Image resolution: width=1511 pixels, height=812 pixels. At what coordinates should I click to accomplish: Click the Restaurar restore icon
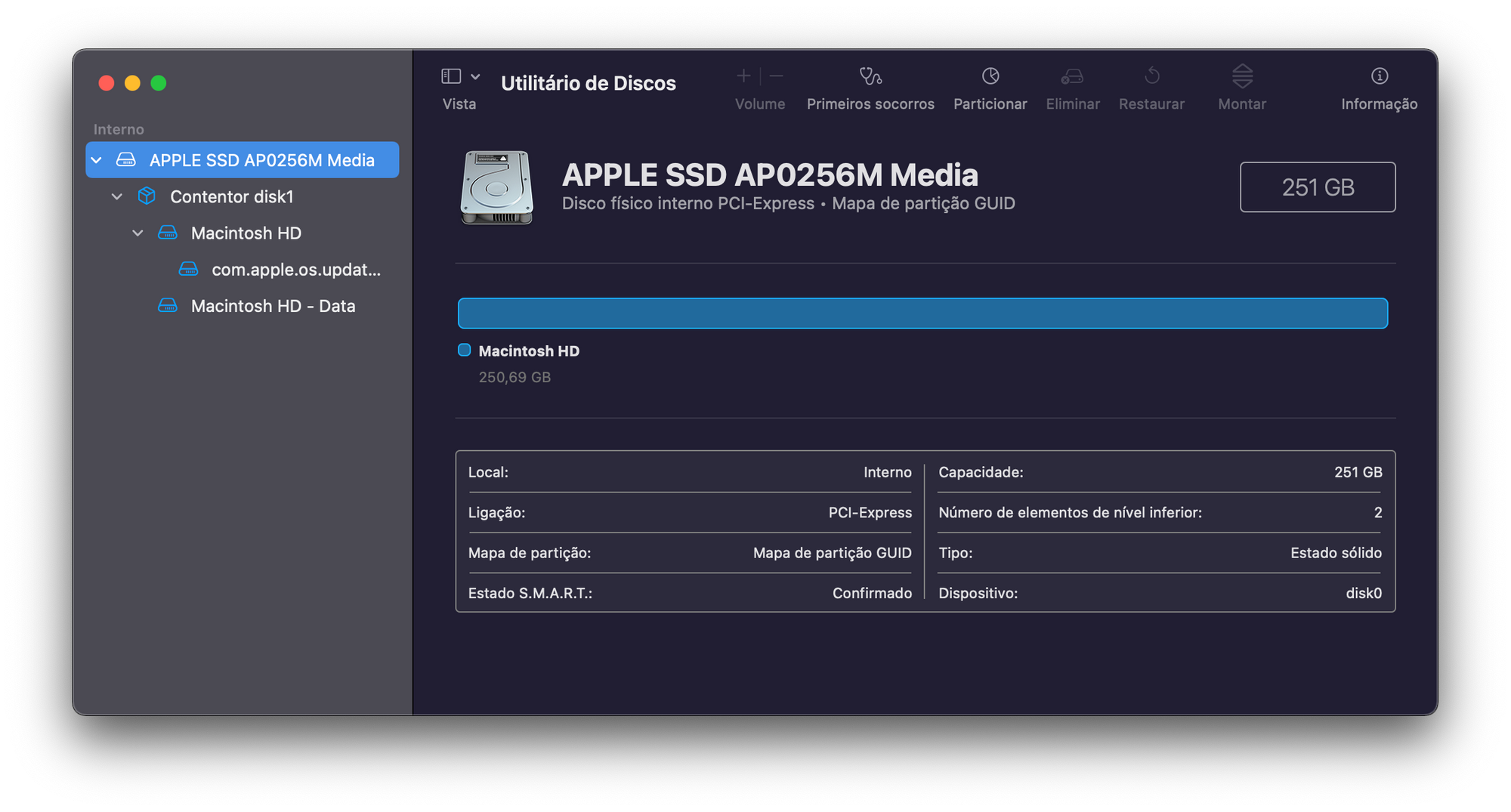(1152, 76)
